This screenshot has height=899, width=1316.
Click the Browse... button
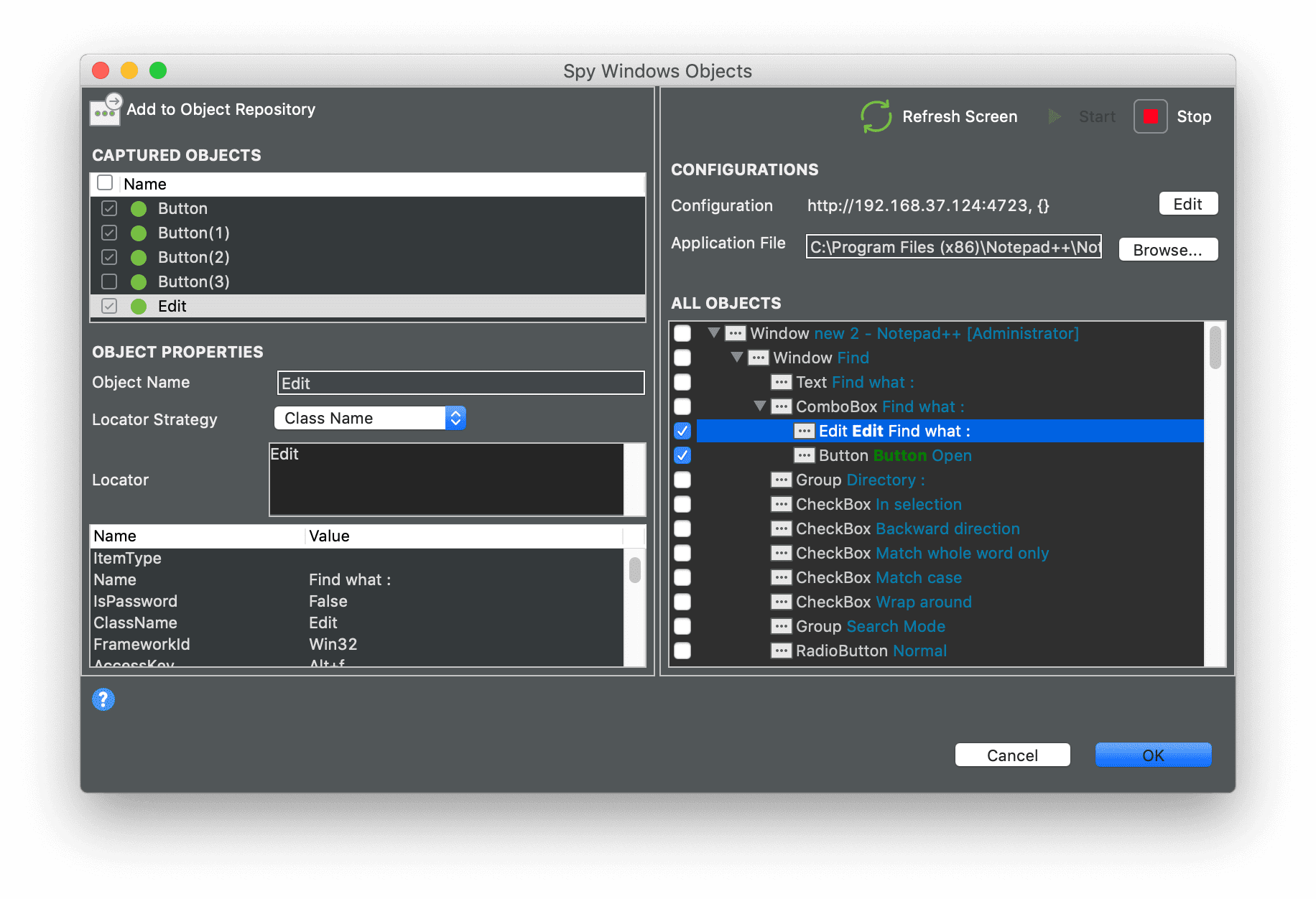[x=1168, y=250]
